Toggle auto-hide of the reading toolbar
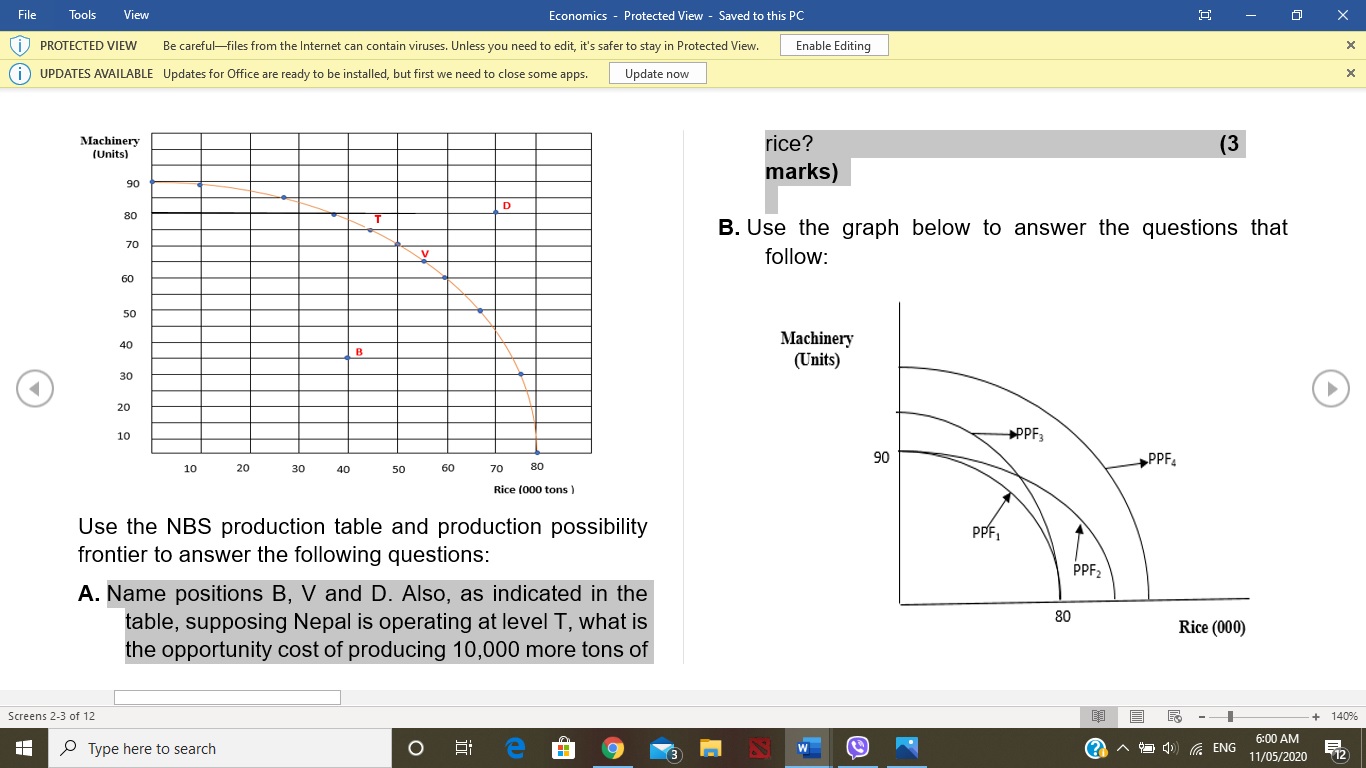 coord(1204,15)
